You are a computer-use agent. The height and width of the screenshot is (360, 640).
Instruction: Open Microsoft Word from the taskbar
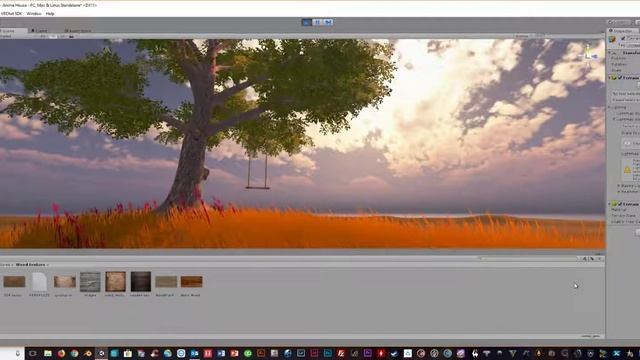[x=221, y=353]
